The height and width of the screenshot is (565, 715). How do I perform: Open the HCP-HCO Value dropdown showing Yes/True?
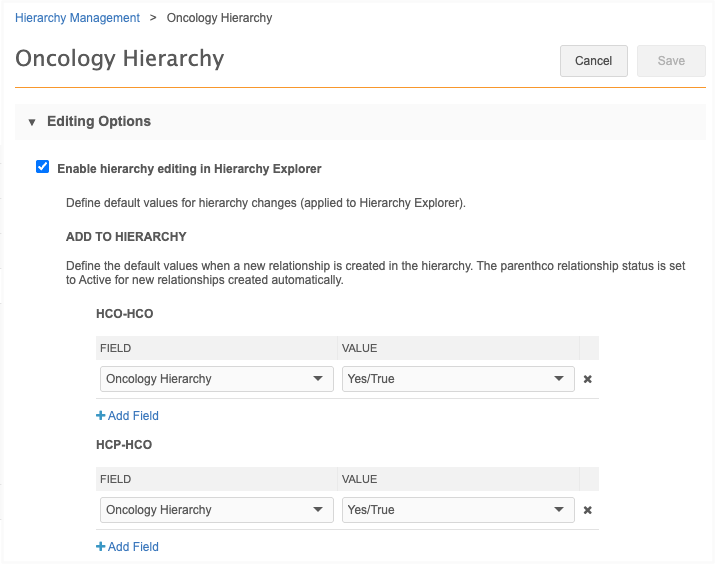point(457,510)
